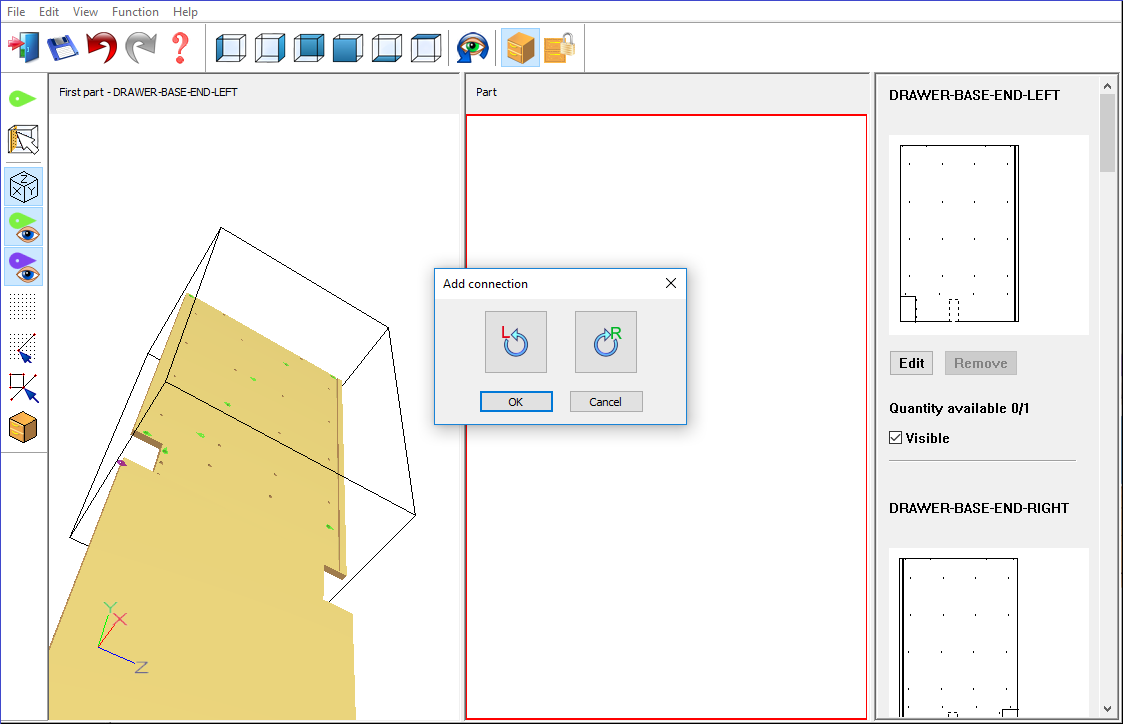The image size is (1123, 724).
Task: Click Cancel in Add connection dialog
Action: (x=606, y=402)
